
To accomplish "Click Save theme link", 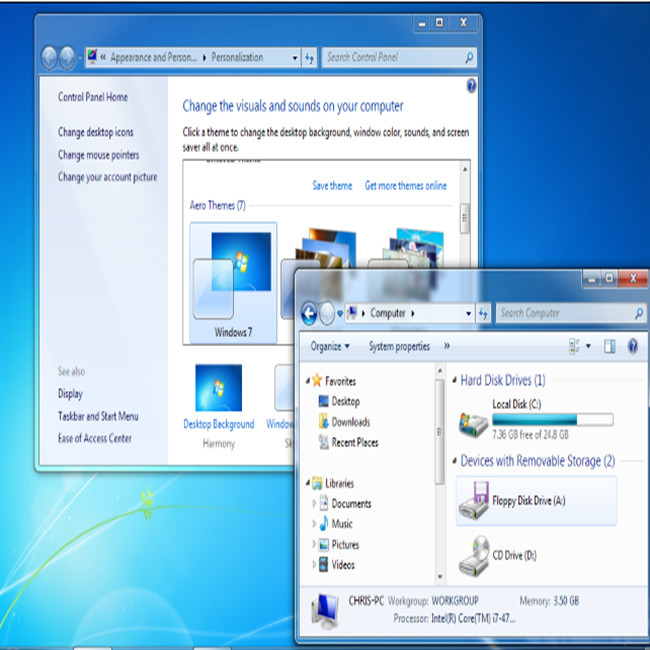I will click(332, 185).
